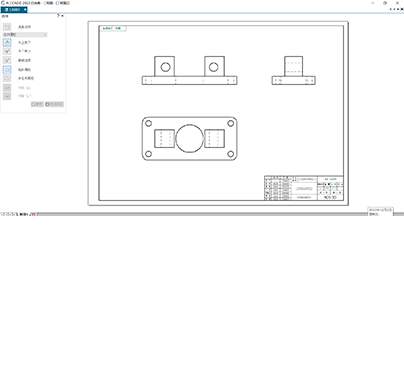Click the sheet navigation arrows at bottom left
The height and width of the screenshot is (366, 404).
click(8, 214)
